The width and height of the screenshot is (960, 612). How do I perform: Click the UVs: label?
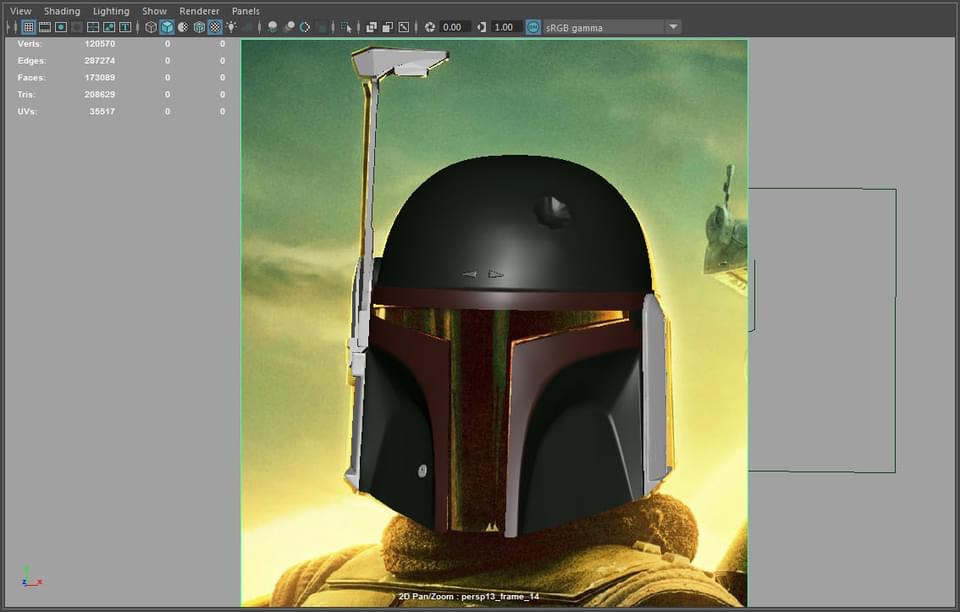tap(27, 111)
